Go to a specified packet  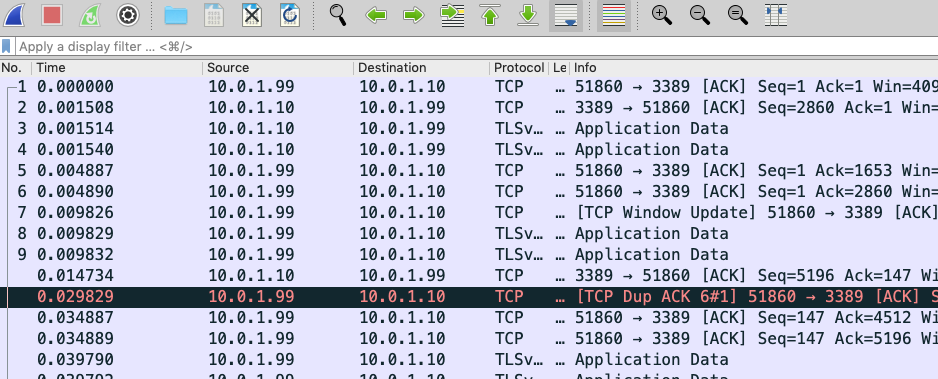coord(452,15)
